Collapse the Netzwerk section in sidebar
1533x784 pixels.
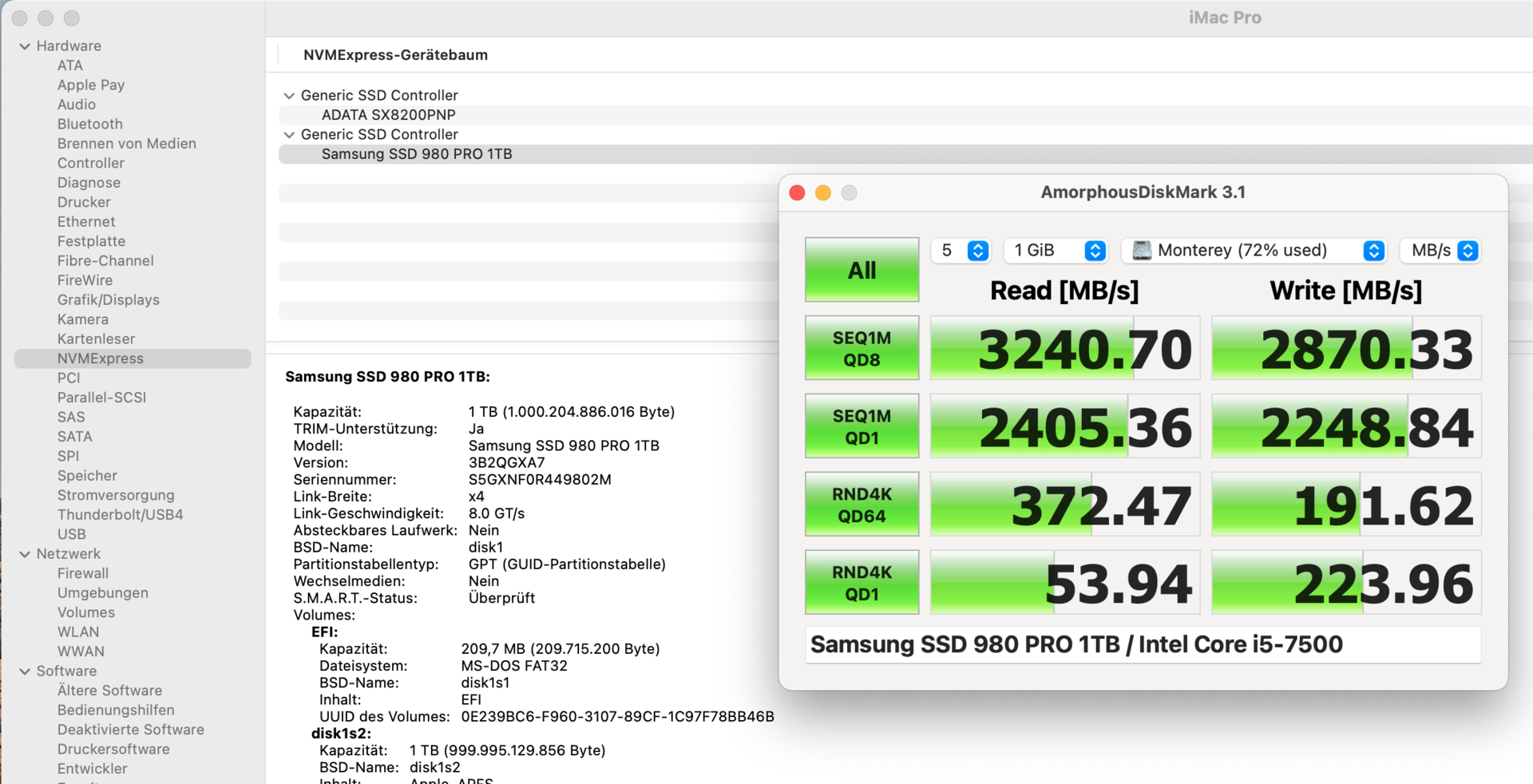click(x=25, y=554)
